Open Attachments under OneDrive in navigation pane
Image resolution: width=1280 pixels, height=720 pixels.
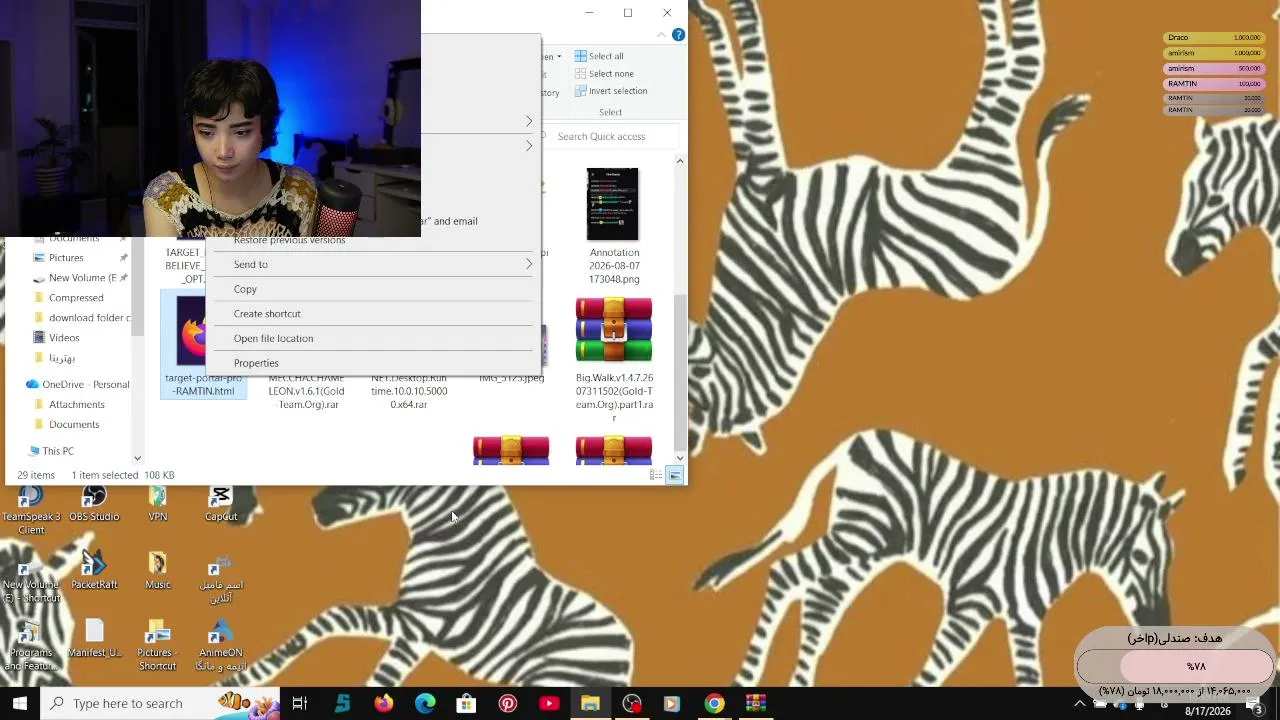coord(76,404)
